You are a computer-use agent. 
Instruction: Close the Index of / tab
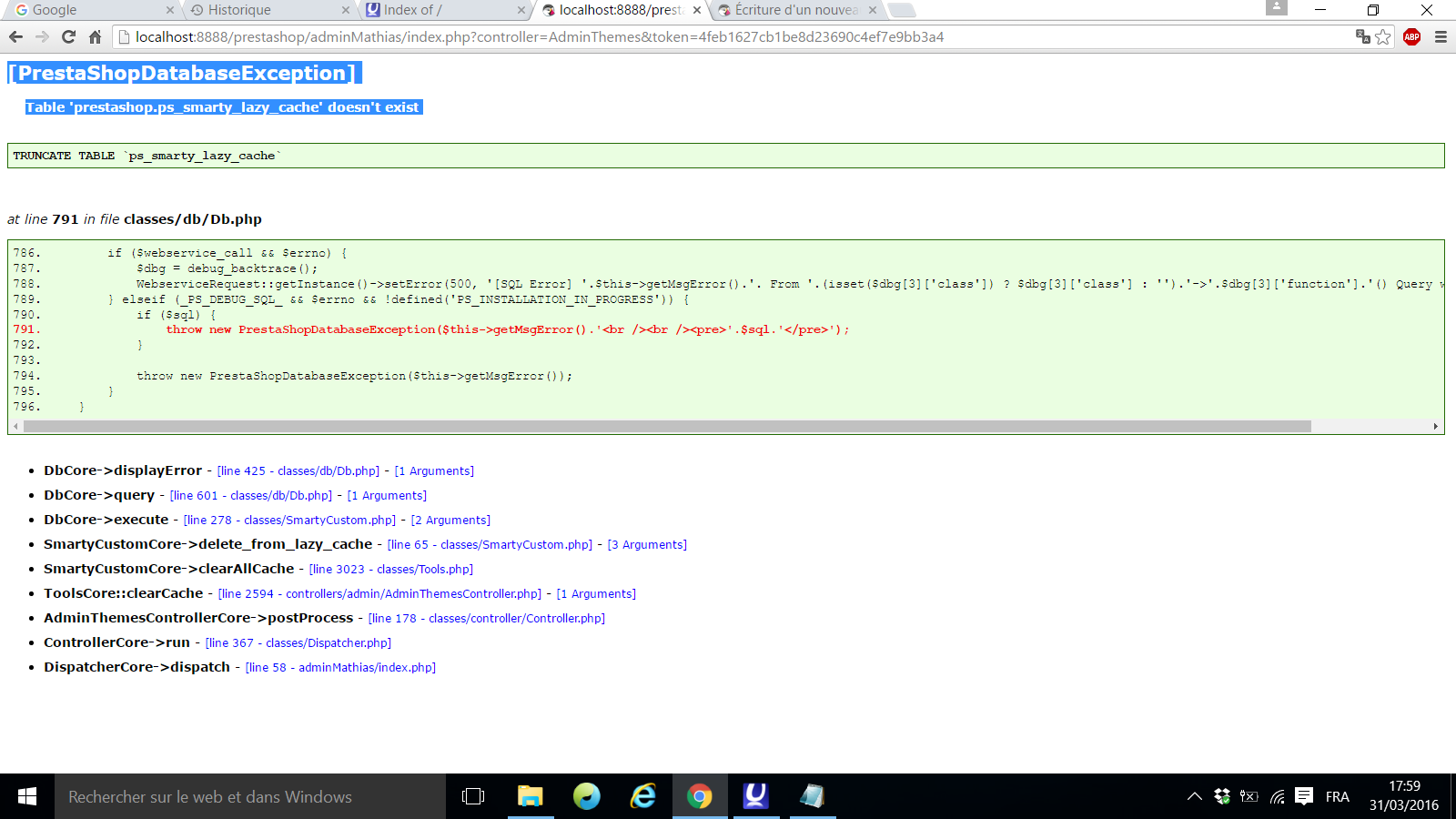point(521,10)
